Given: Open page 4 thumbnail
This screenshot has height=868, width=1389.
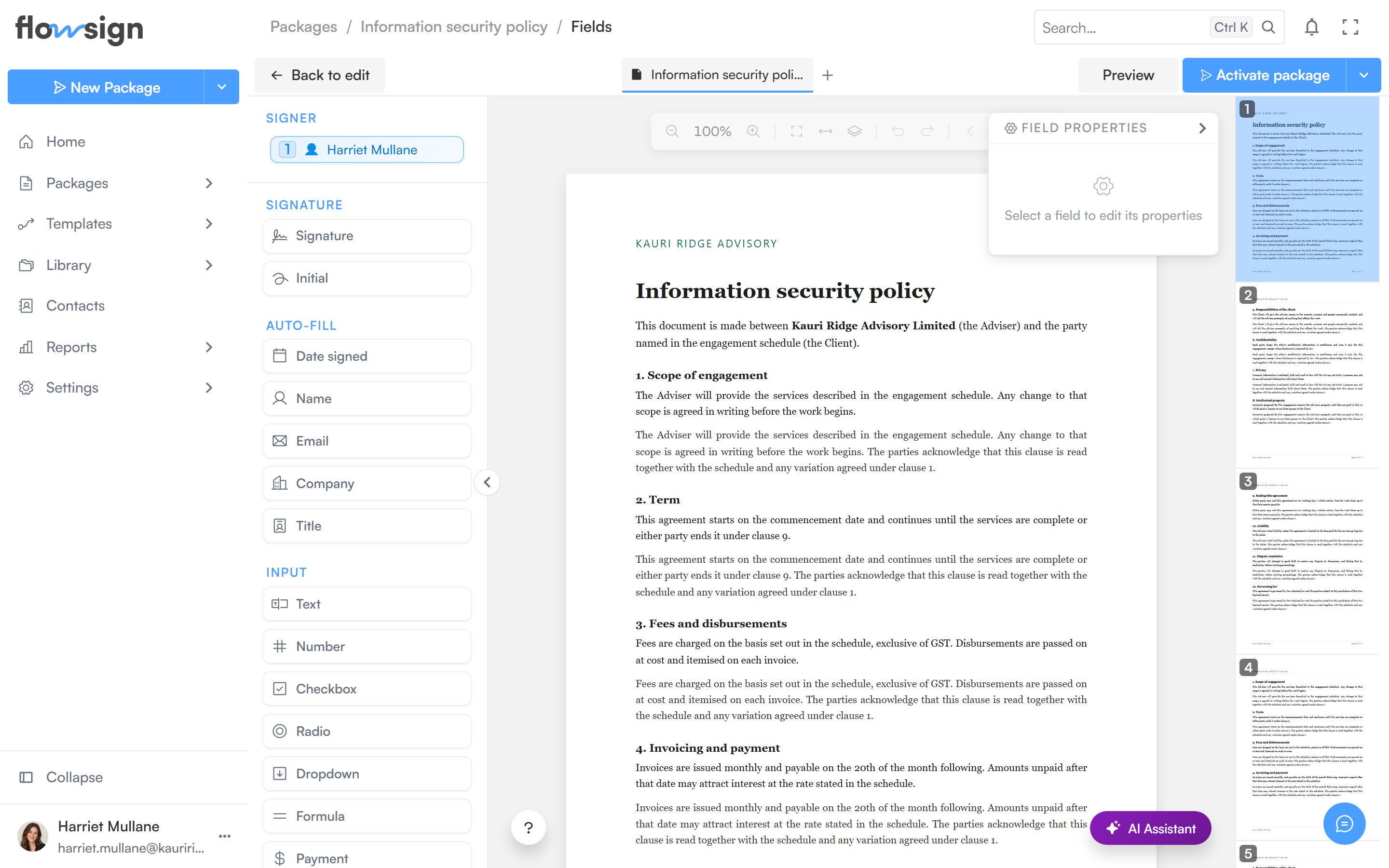Looking at the screenshot, I should pyautogui.click(x=1307, y=748).
